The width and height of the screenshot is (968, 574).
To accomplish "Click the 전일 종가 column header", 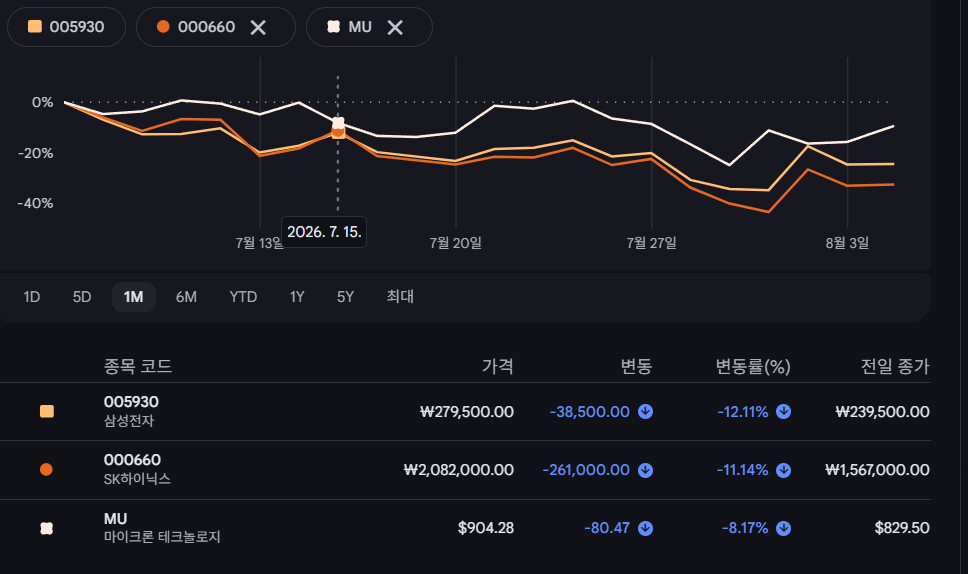I will click(895, 367).
